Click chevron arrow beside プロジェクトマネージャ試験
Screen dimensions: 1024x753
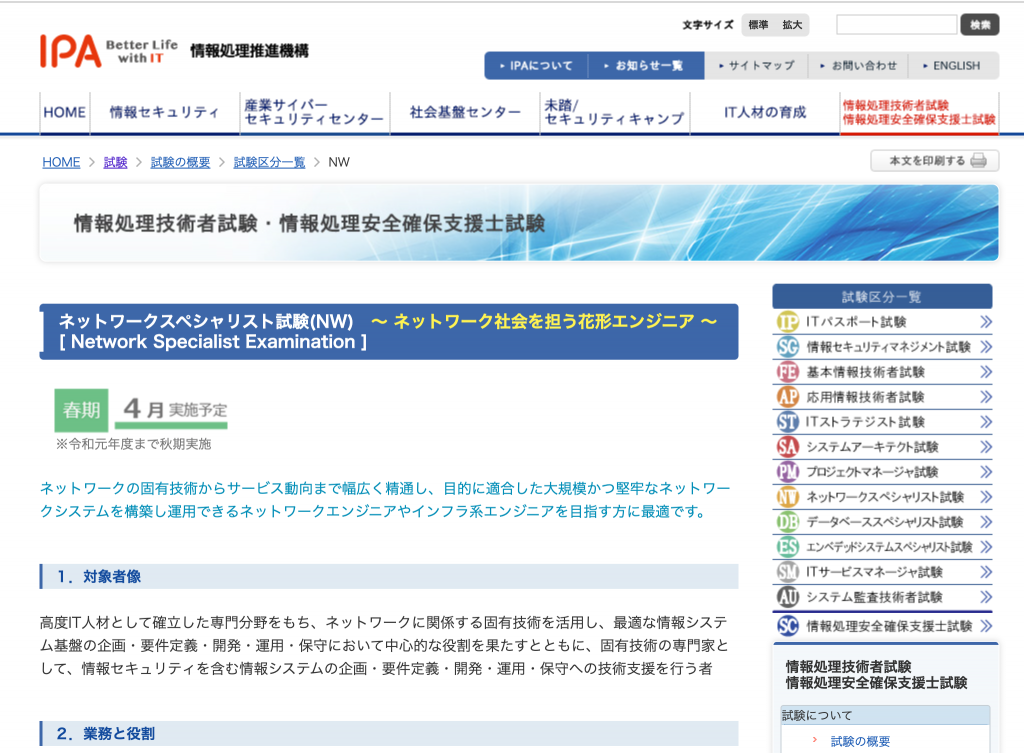pyautogui.click(x=986, y=472)
